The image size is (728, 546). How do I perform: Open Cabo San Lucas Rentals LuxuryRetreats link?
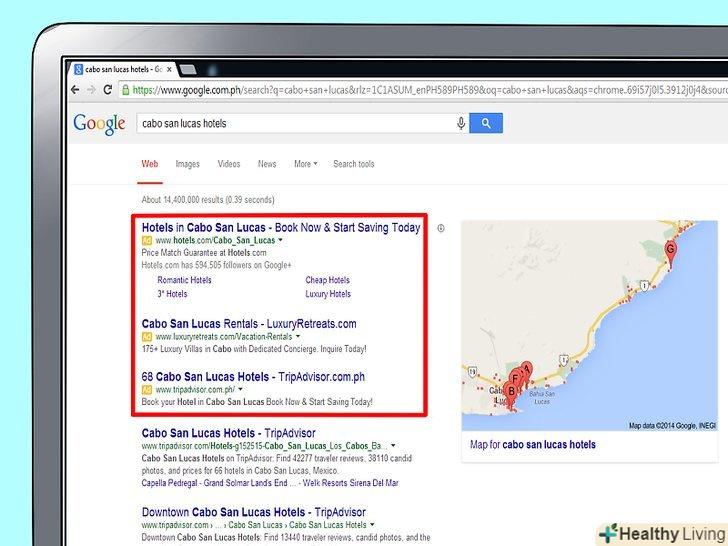(x=248, y=324)
